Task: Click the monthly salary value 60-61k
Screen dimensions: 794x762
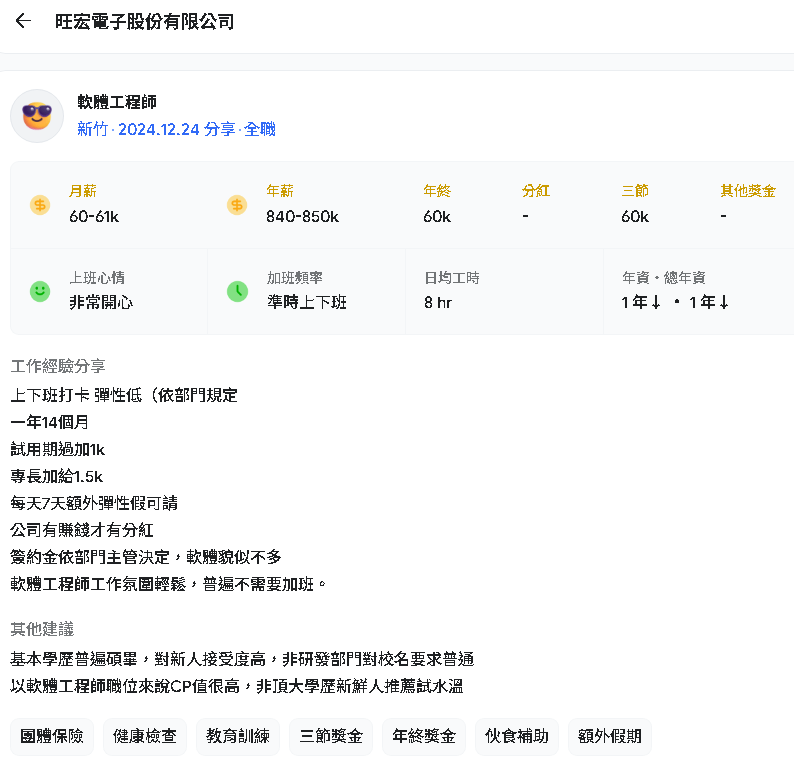Action: pyautogui.click(x=94, y=217)
